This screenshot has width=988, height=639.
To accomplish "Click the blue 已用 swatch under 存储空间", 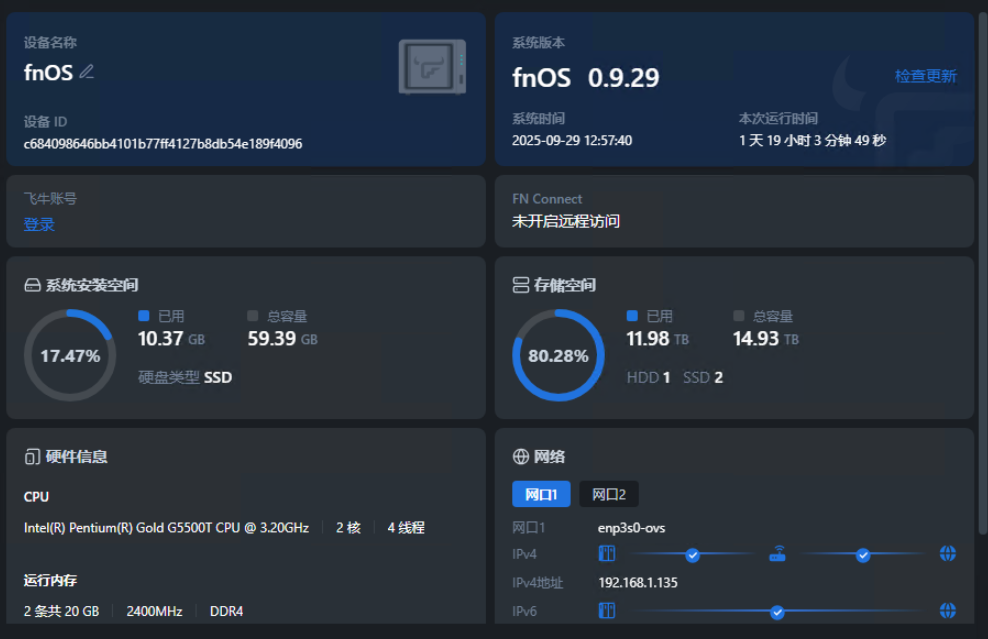I will coord(632,316).
